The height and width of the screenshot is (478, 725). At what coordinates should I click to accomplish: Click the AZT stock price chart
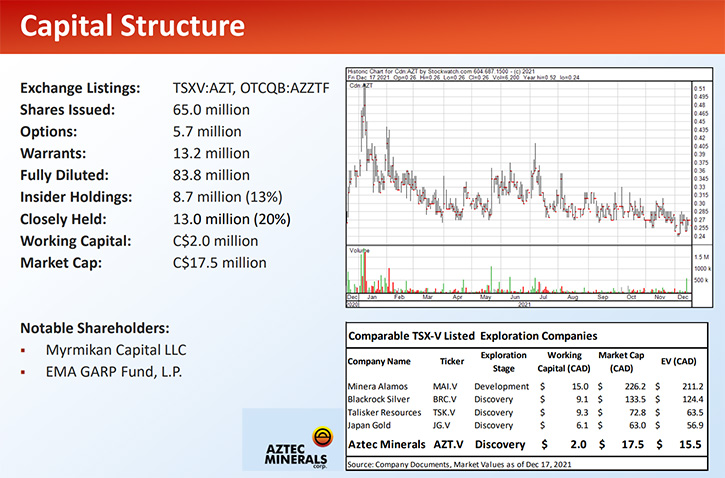tap(519, 164)
